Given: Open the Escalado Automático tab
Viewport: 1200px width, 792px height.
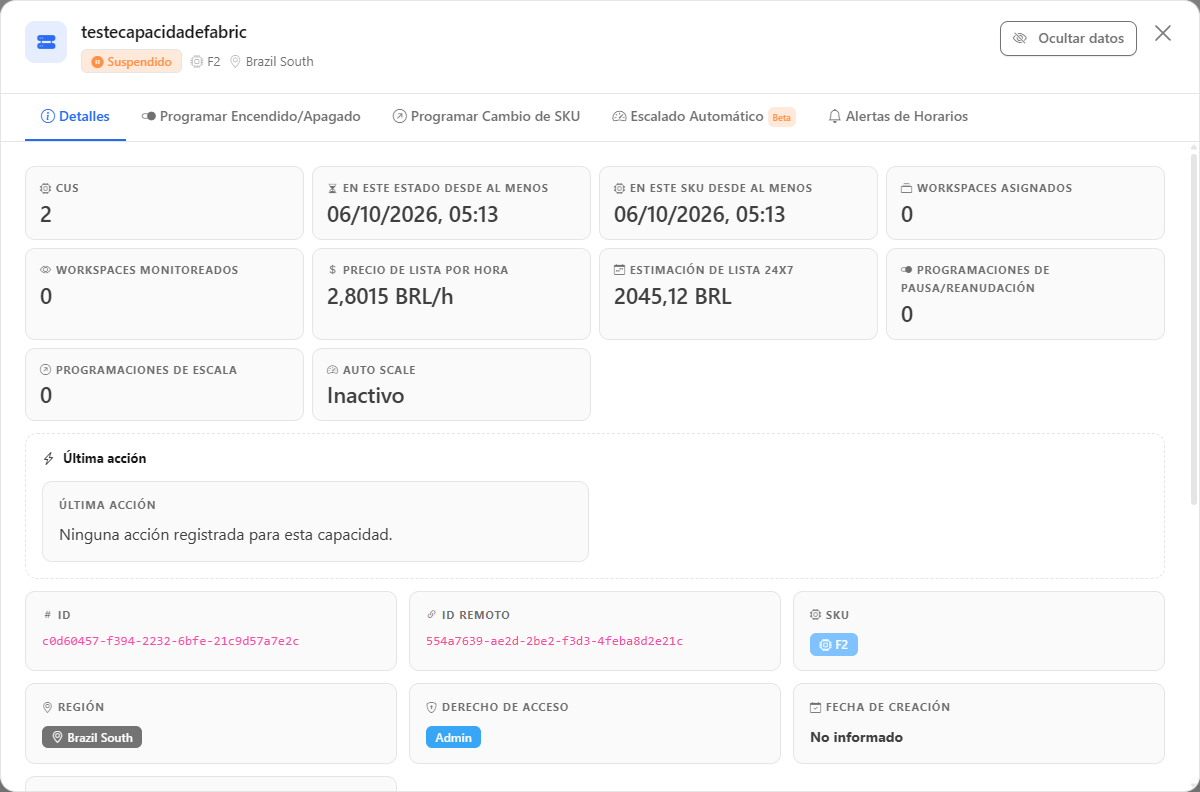Looking at the screenshot, I should [703, 116].
